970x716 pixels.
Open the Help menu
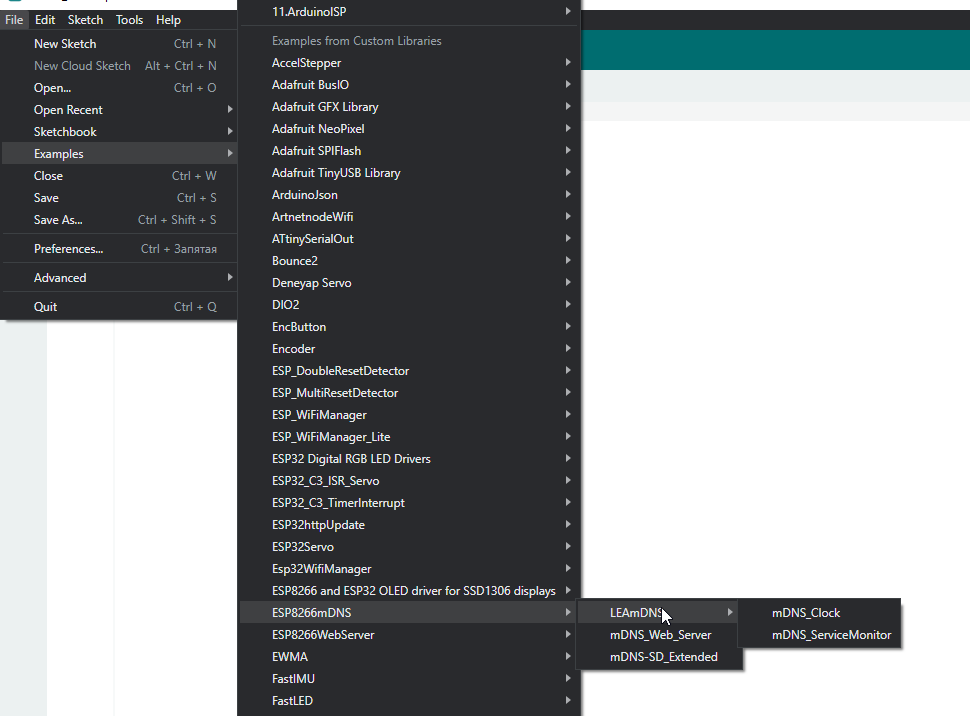pos(168,20)
